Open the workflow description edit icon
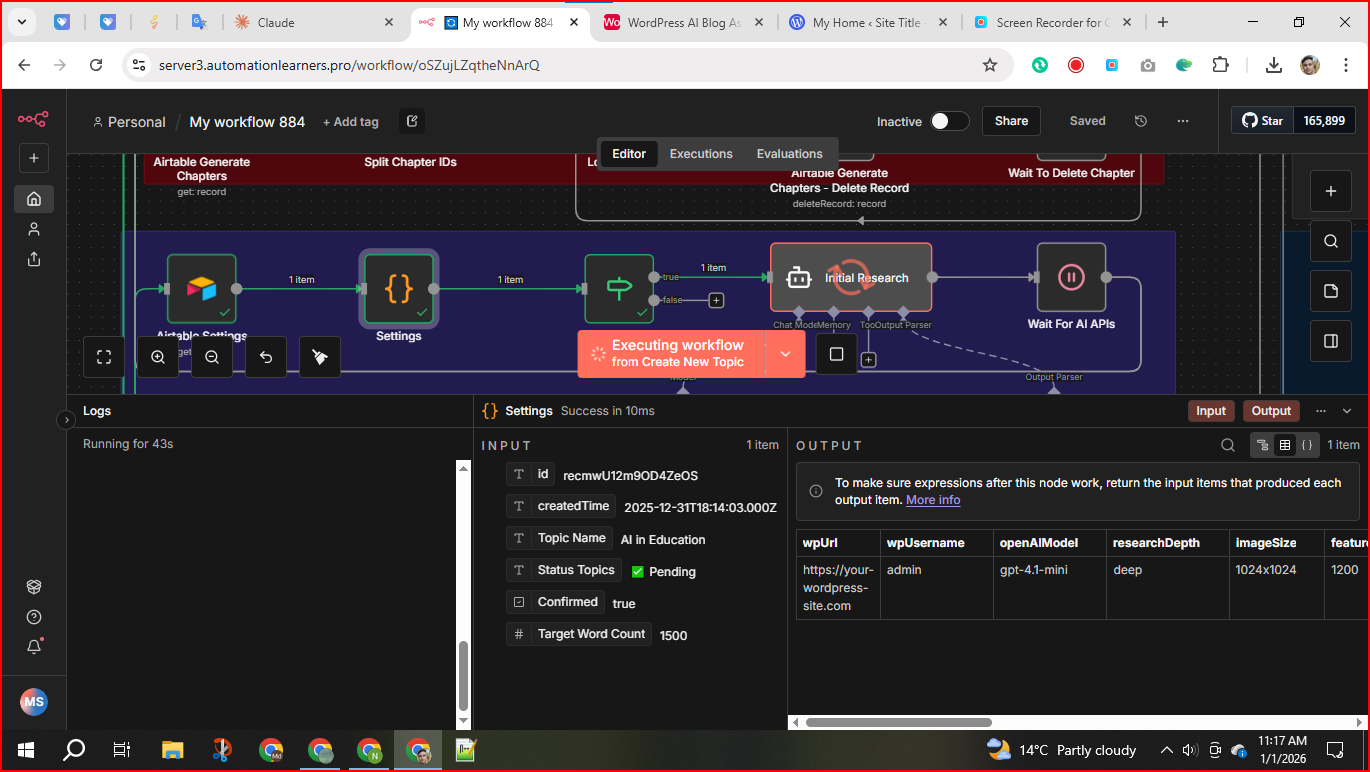The height and width of the screenshot is (772, 1370). point(412,121)
